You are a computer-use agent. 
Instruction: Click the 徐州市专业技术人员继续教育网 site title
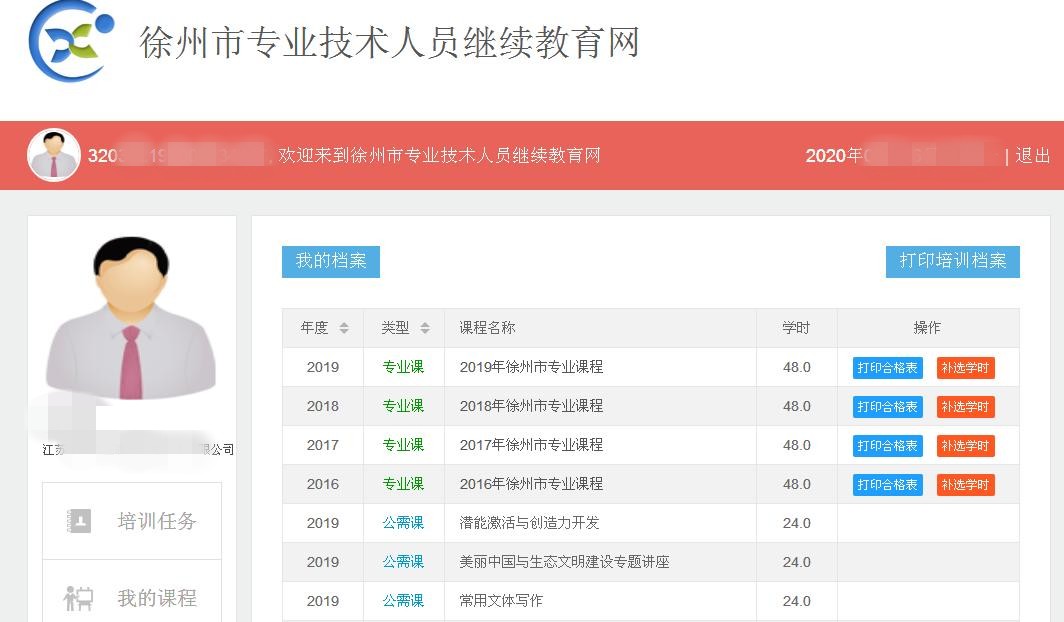point(389,43)
